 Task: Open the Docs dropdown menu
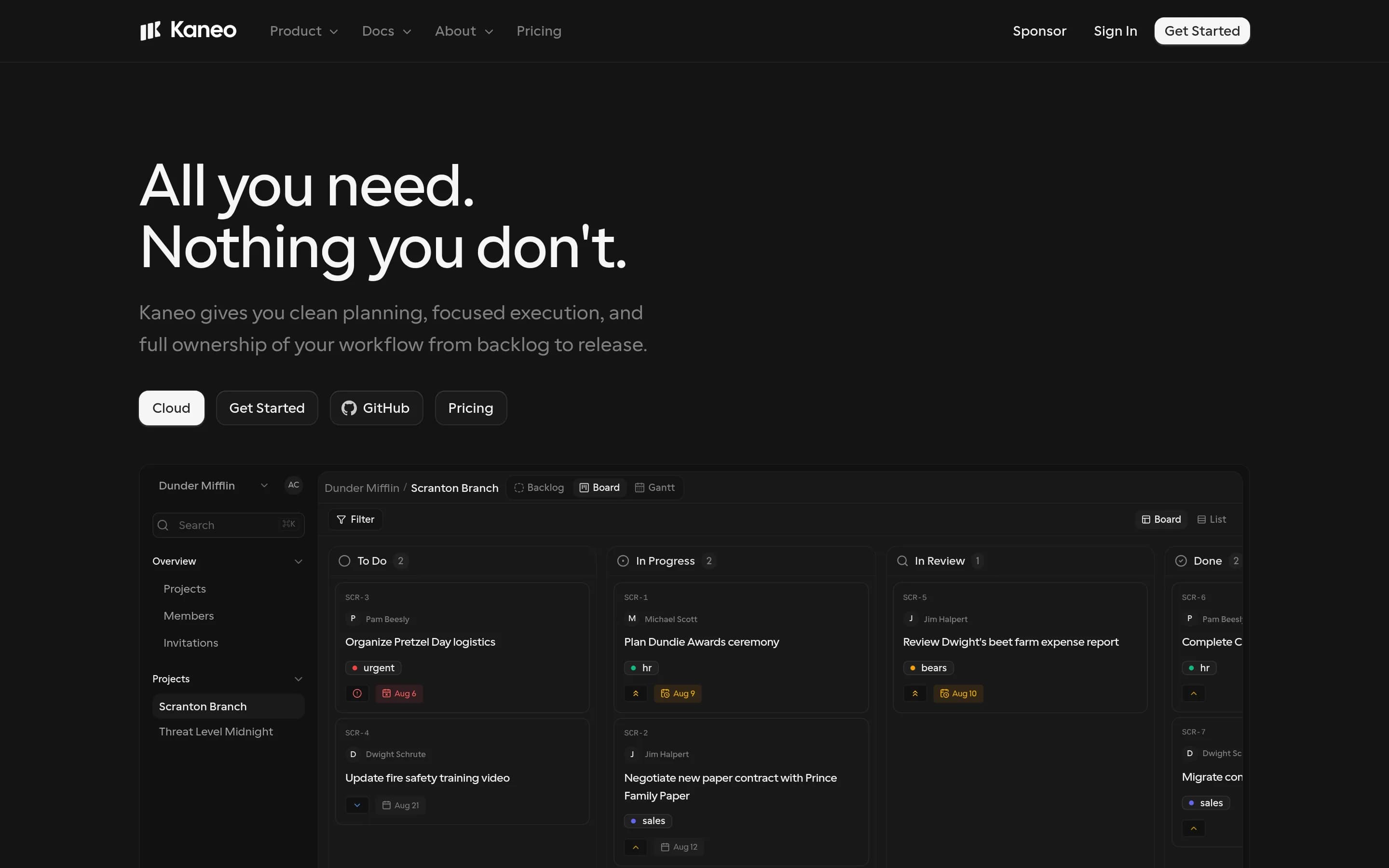tap(386, 31)
